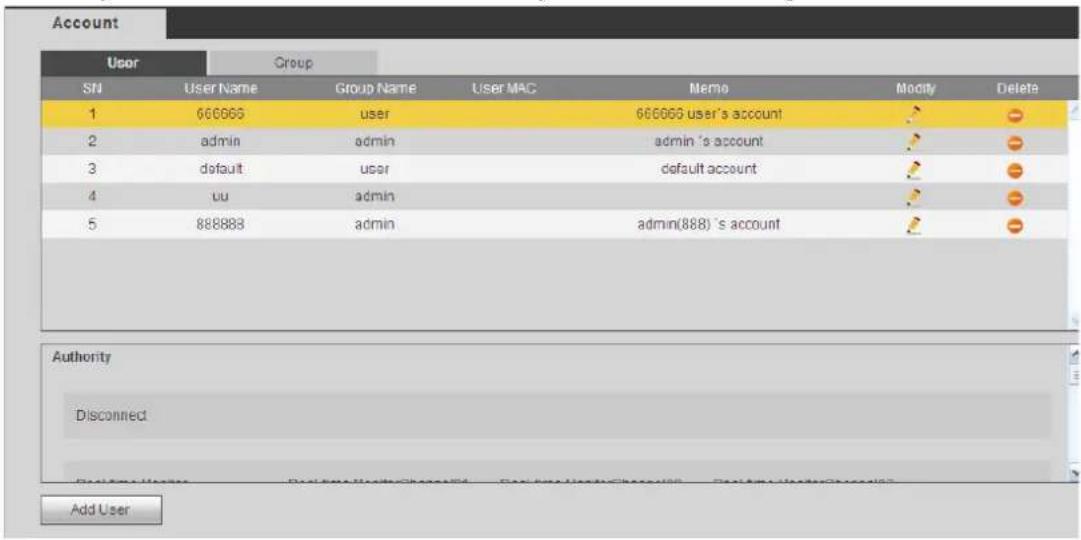Click the memo 'admin(888) 's account'
The height and width of the screenshot is (540, 1081).
coord(709,224)
